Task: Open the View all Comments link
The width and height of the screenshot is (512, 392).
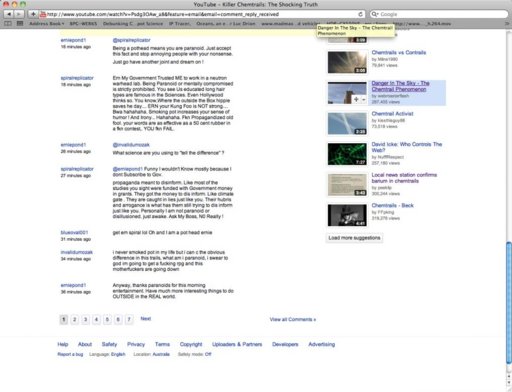Action: tap(293, 319)
